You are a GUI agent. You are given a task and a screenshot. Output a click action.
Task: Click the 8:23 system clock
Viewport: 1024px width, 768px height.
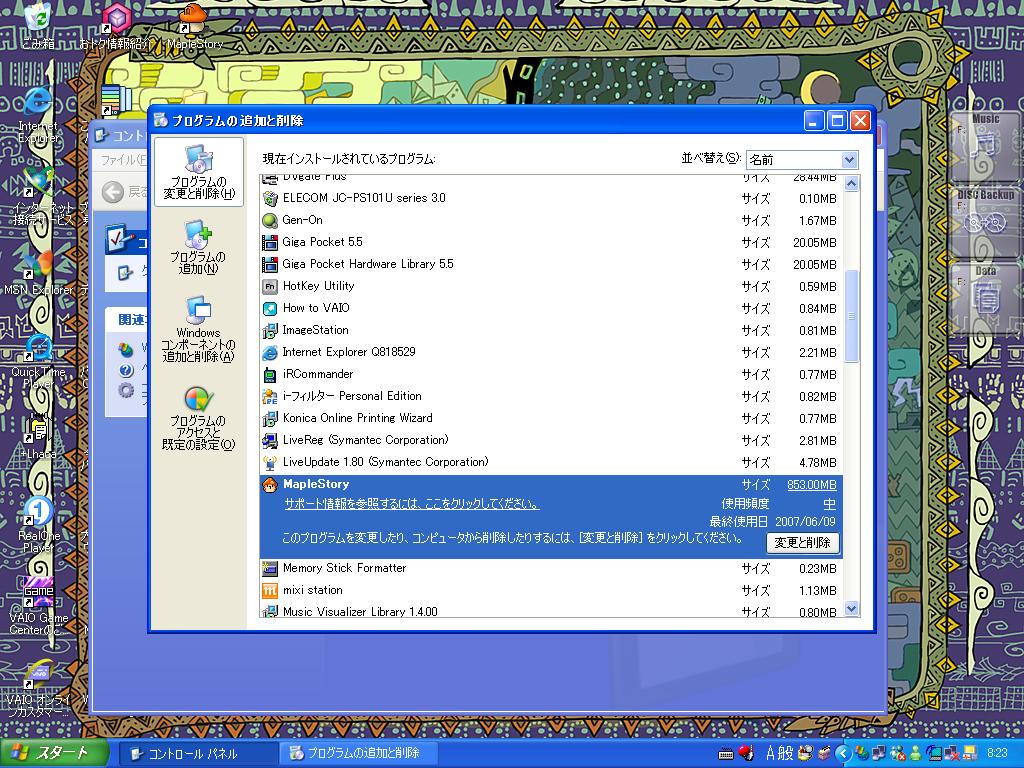997,753
